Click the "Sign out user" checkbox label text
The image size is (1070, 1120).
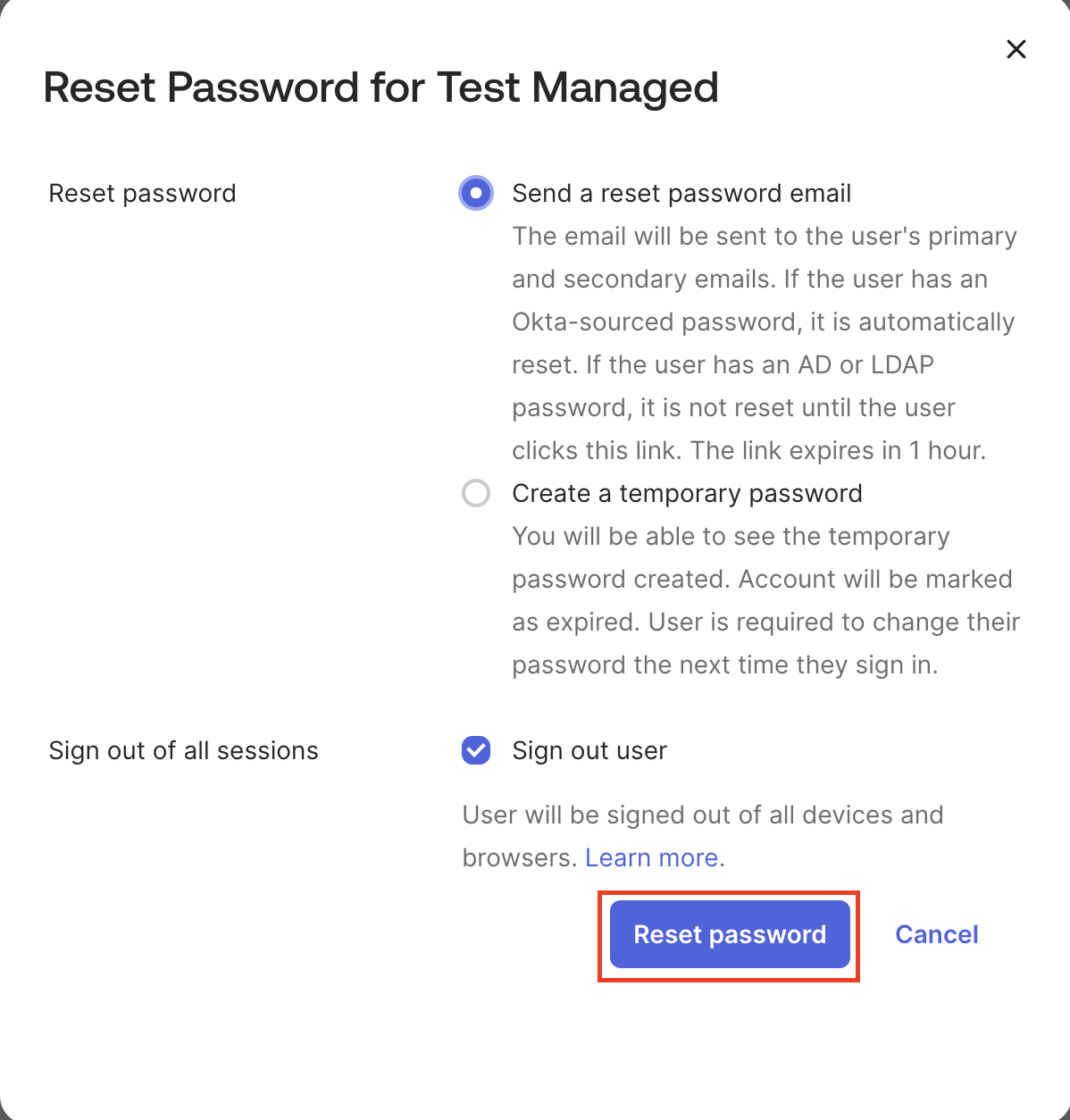pos(589,750)
